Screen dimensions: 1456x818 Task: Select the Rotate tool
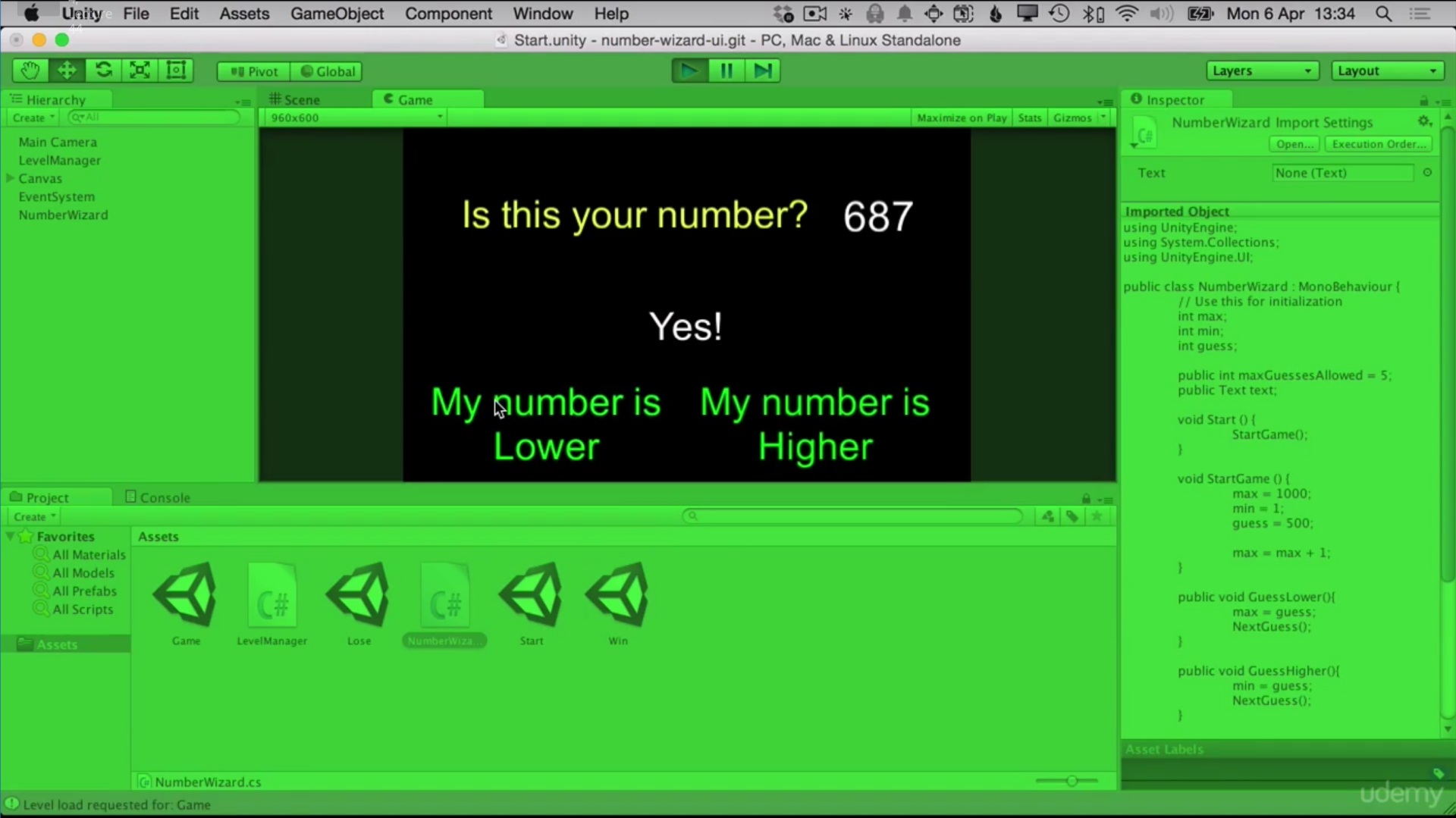click(x=103, y=71)
